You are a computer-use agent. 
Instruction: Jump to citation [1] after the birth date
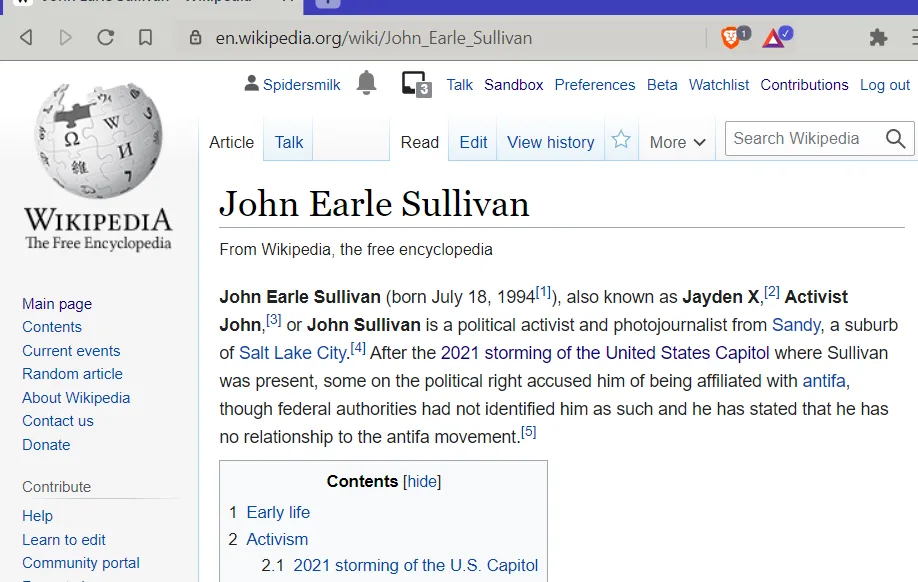543,292
